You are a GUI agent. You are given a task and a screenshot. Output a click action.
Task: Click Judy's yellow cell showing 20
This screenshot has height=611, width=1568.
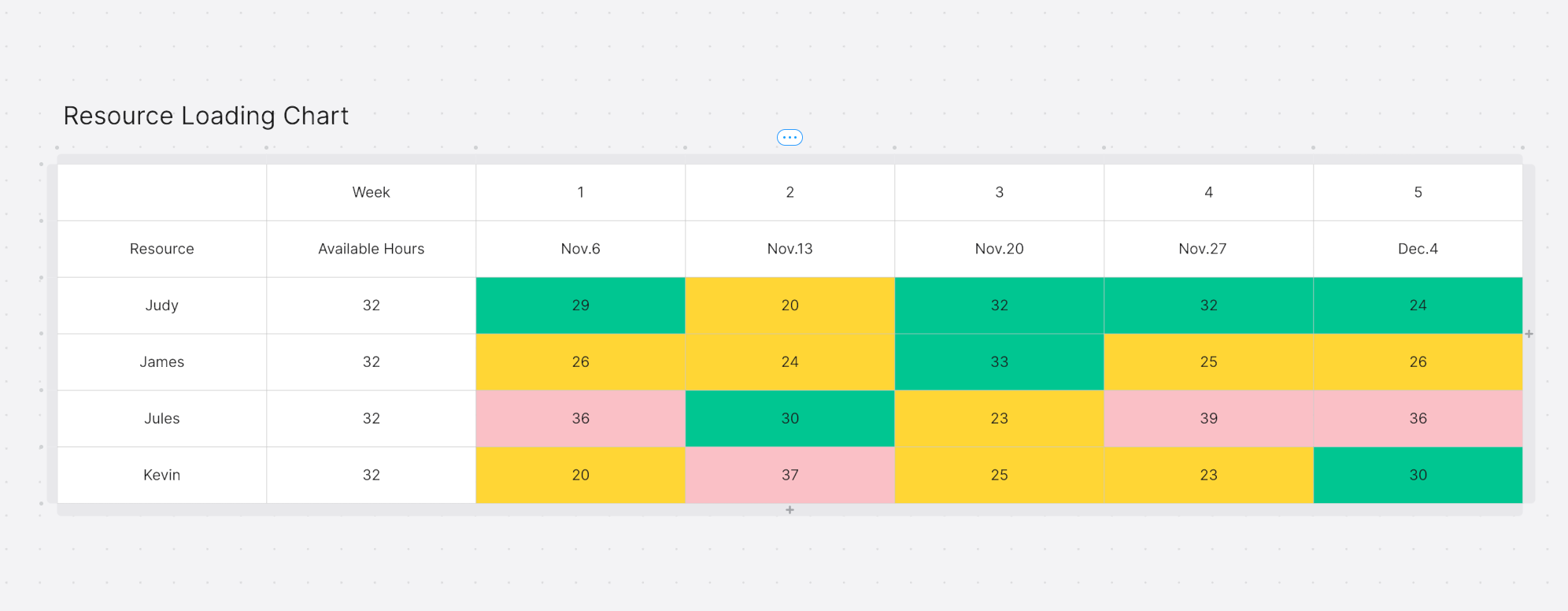(x=790, y=305)
